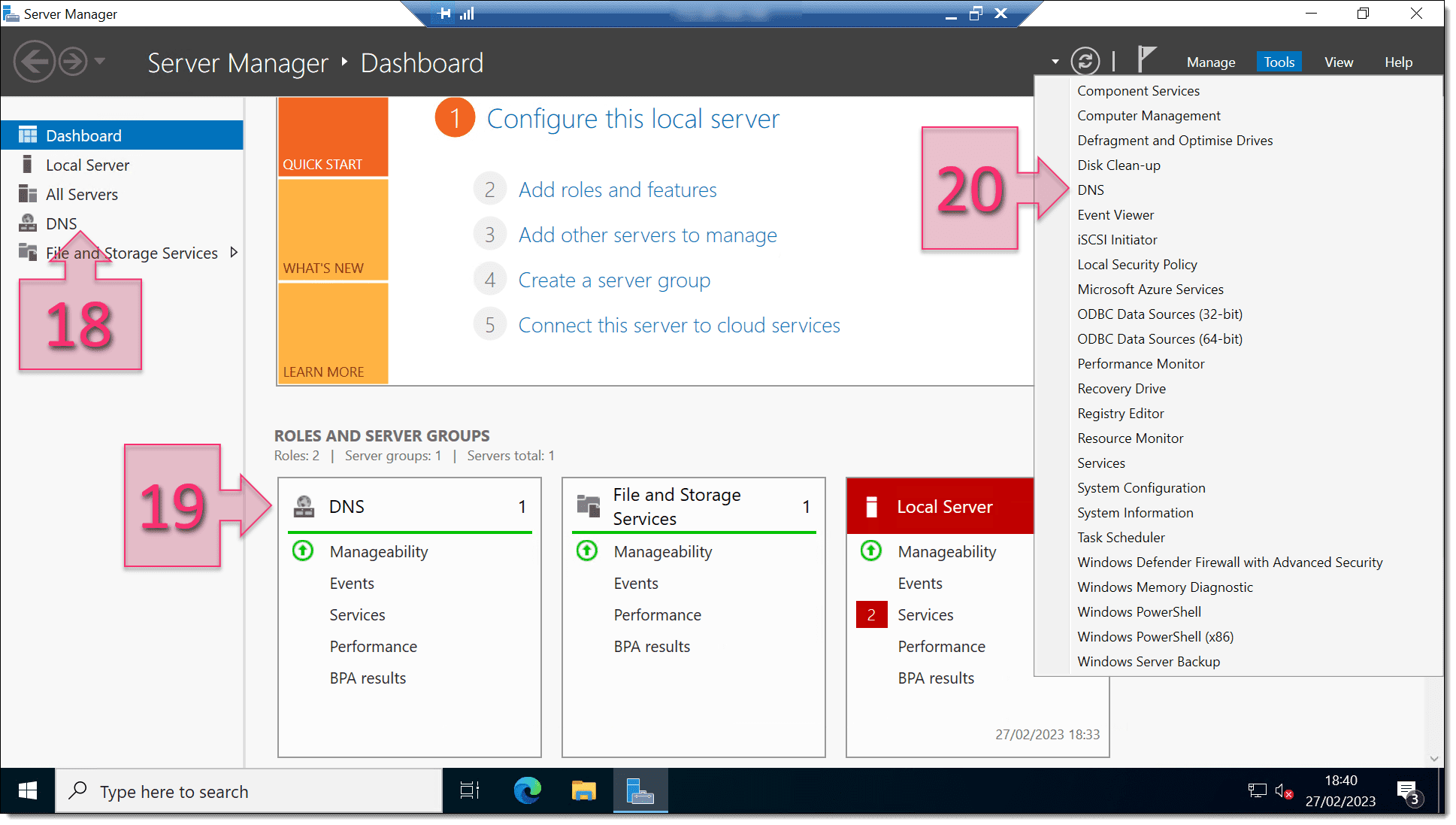The image size is (1456, 825).
Task: Toggle Local Server view
Action: (x=87, y=165)
